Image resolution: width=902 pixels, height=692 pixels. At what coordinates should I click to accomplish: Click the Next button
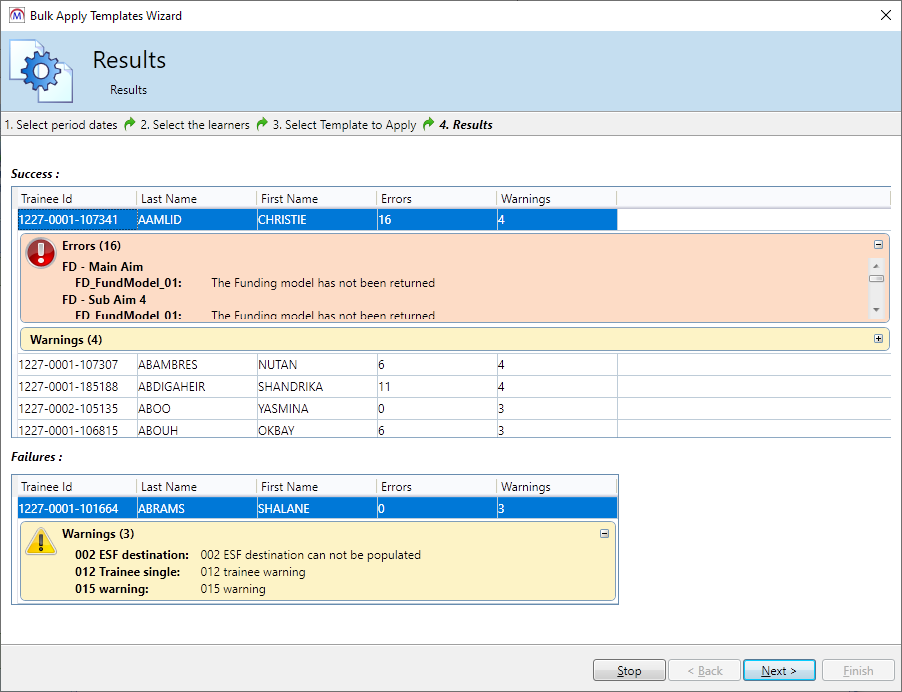click(x=779, y=671)
